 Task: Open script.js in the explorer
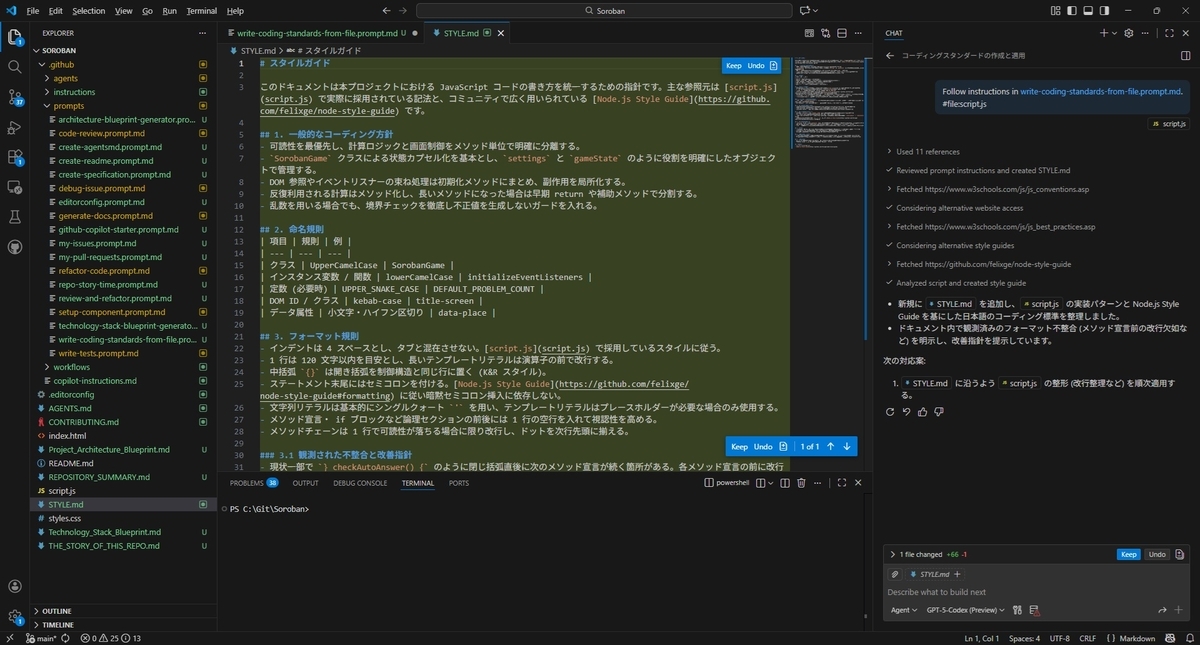tap(62, 491)
